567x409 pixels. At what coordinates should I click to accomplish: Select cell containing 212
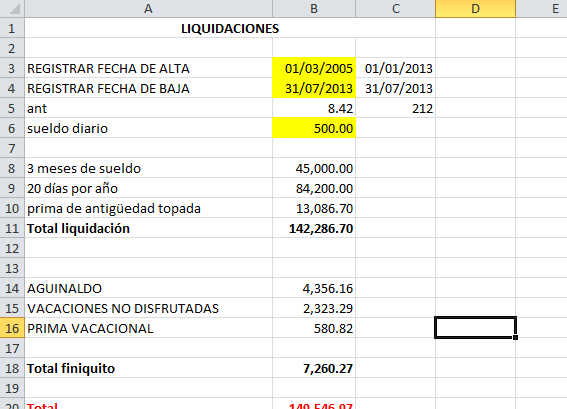396,108
